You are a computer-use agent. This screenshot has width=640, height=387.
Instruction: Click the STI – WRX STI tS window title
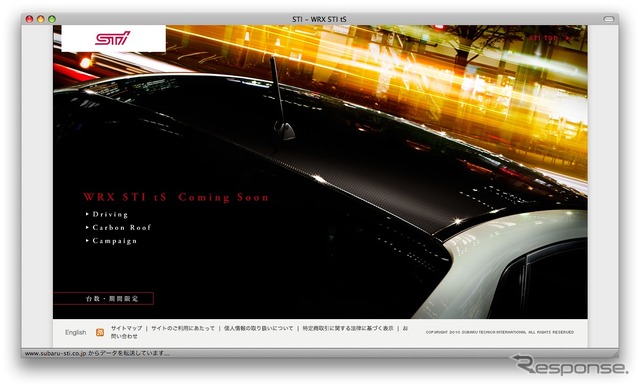coord(319,19)
